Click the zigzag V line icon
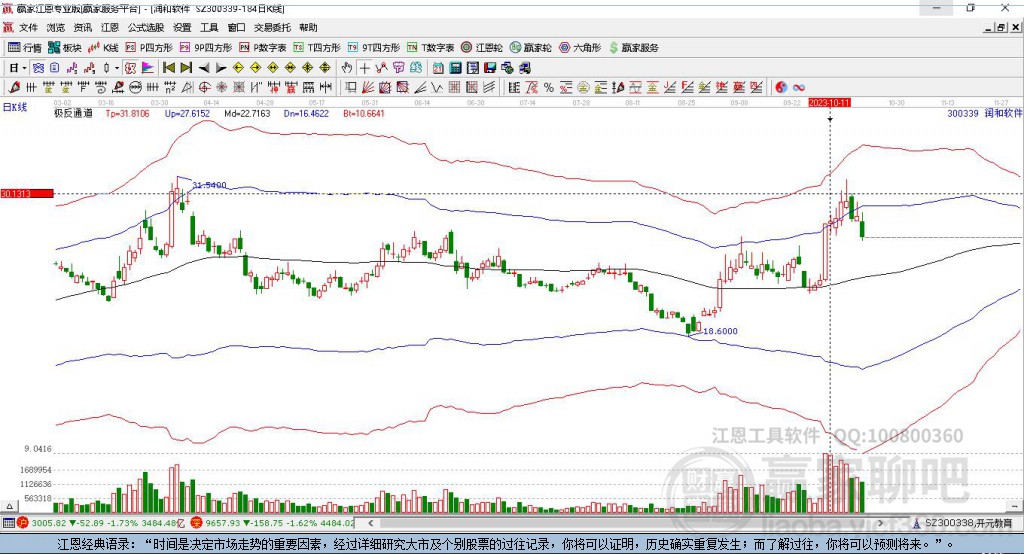This screenshot has width=1024, height=554. point(437,88)
